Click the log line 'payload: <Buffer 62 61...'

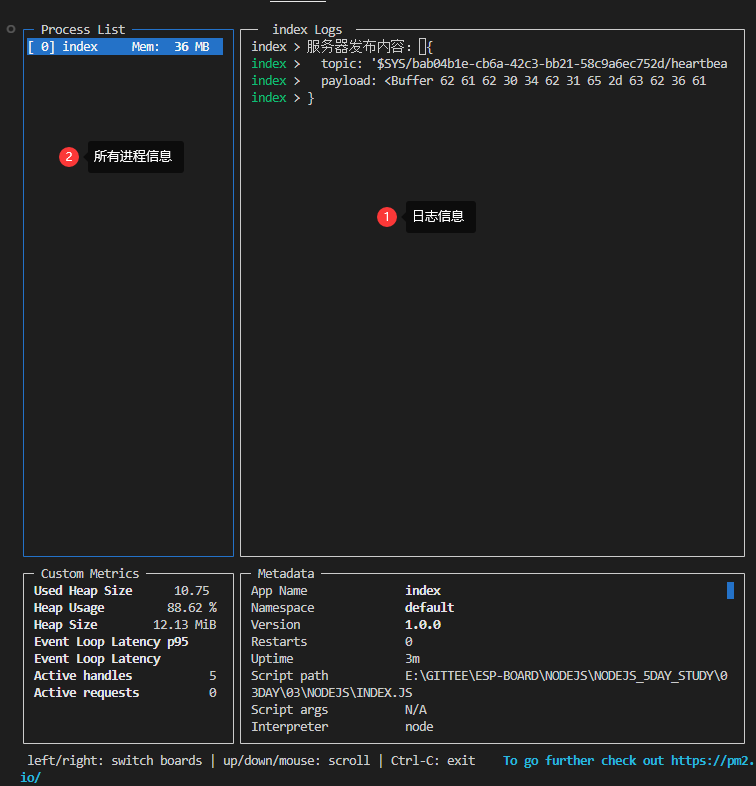(479, 81)
